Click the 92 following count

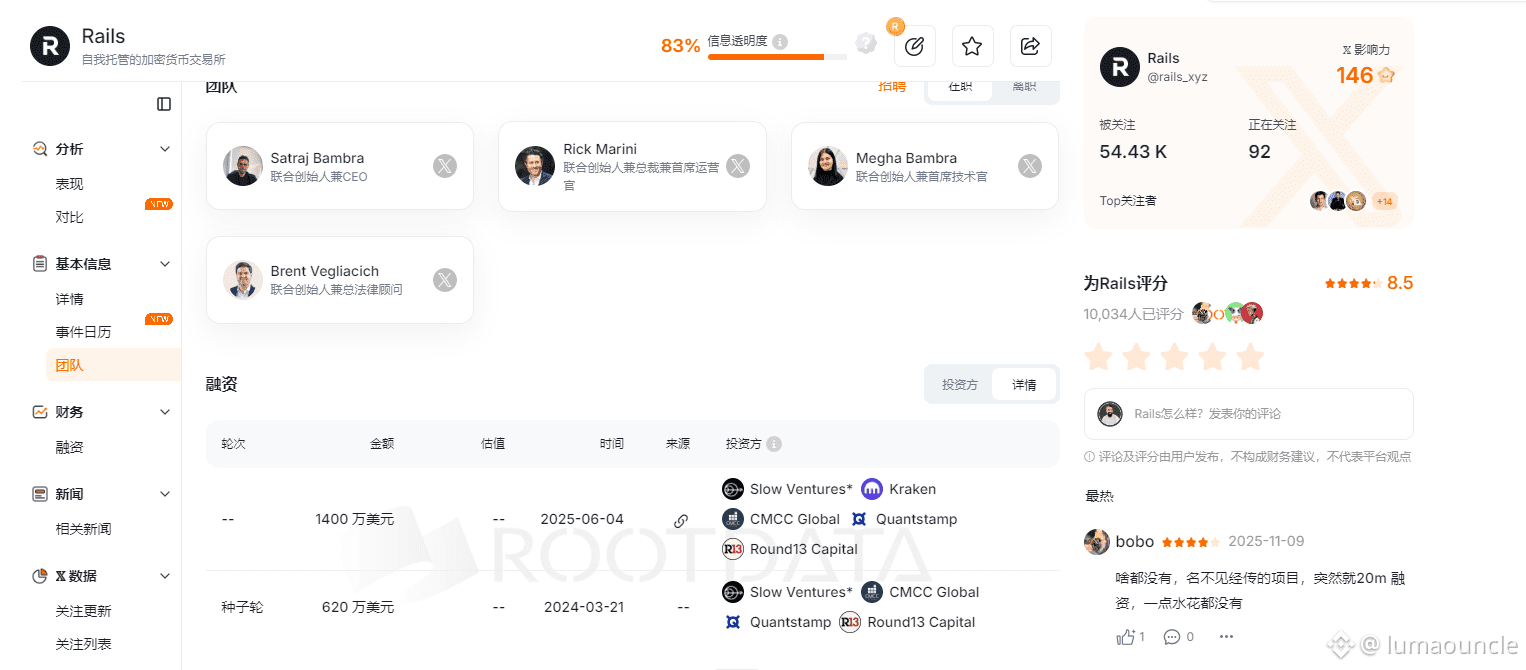tap(1260, 152)
